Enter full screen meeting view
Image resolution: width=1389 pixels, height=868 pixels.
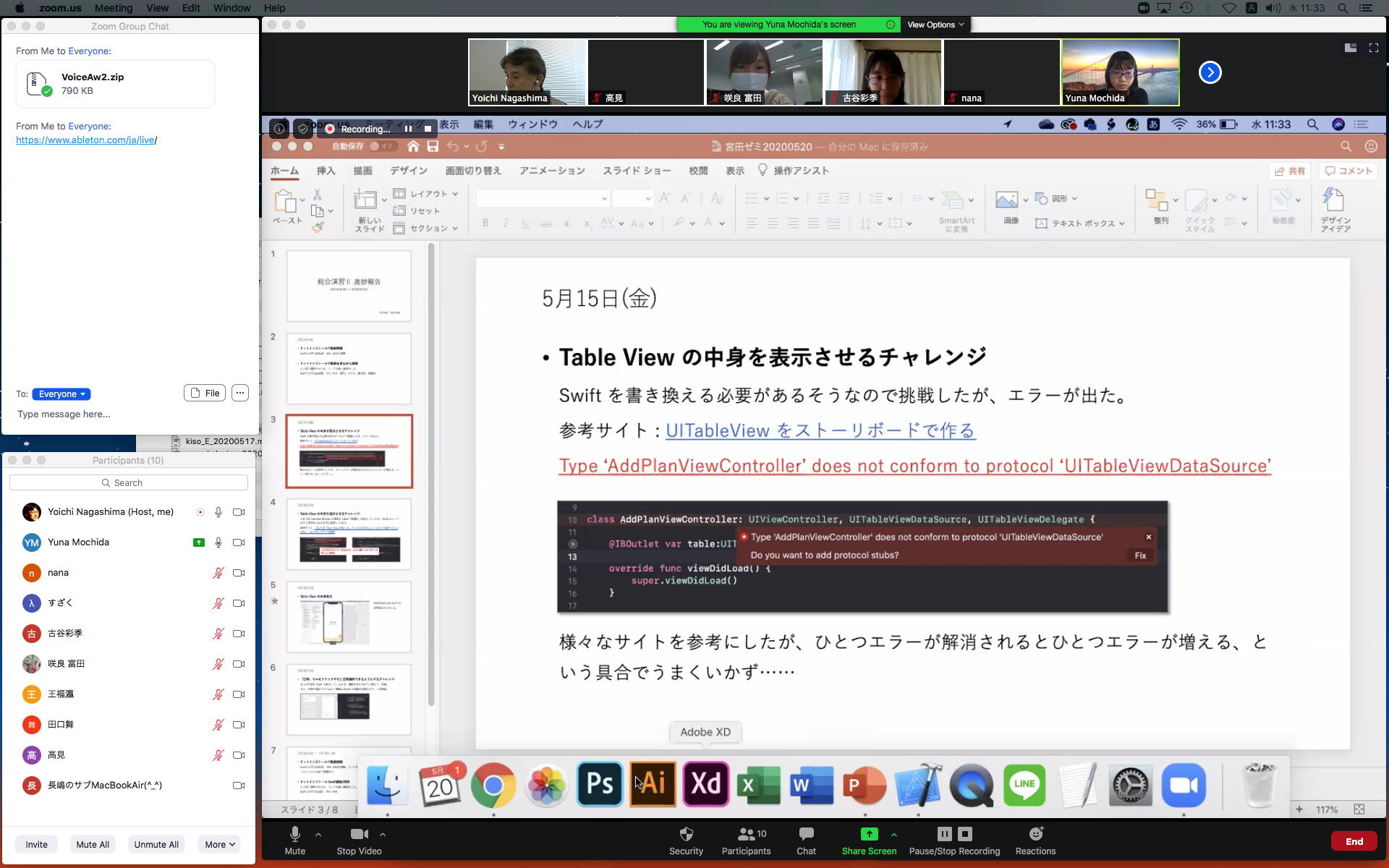pos(1373,48)
